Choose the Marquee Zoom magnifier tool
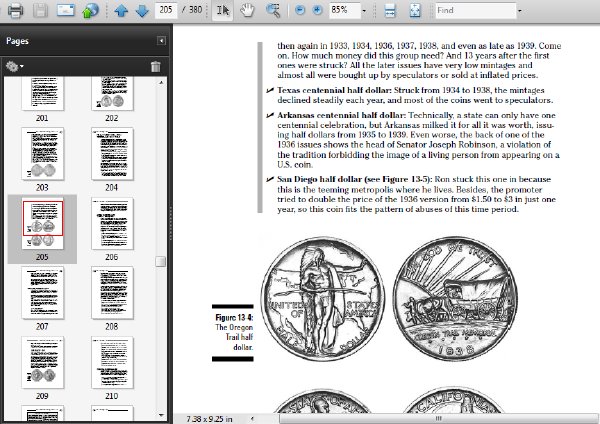Viewport: 600px width, 424px height. coord(273,10)
